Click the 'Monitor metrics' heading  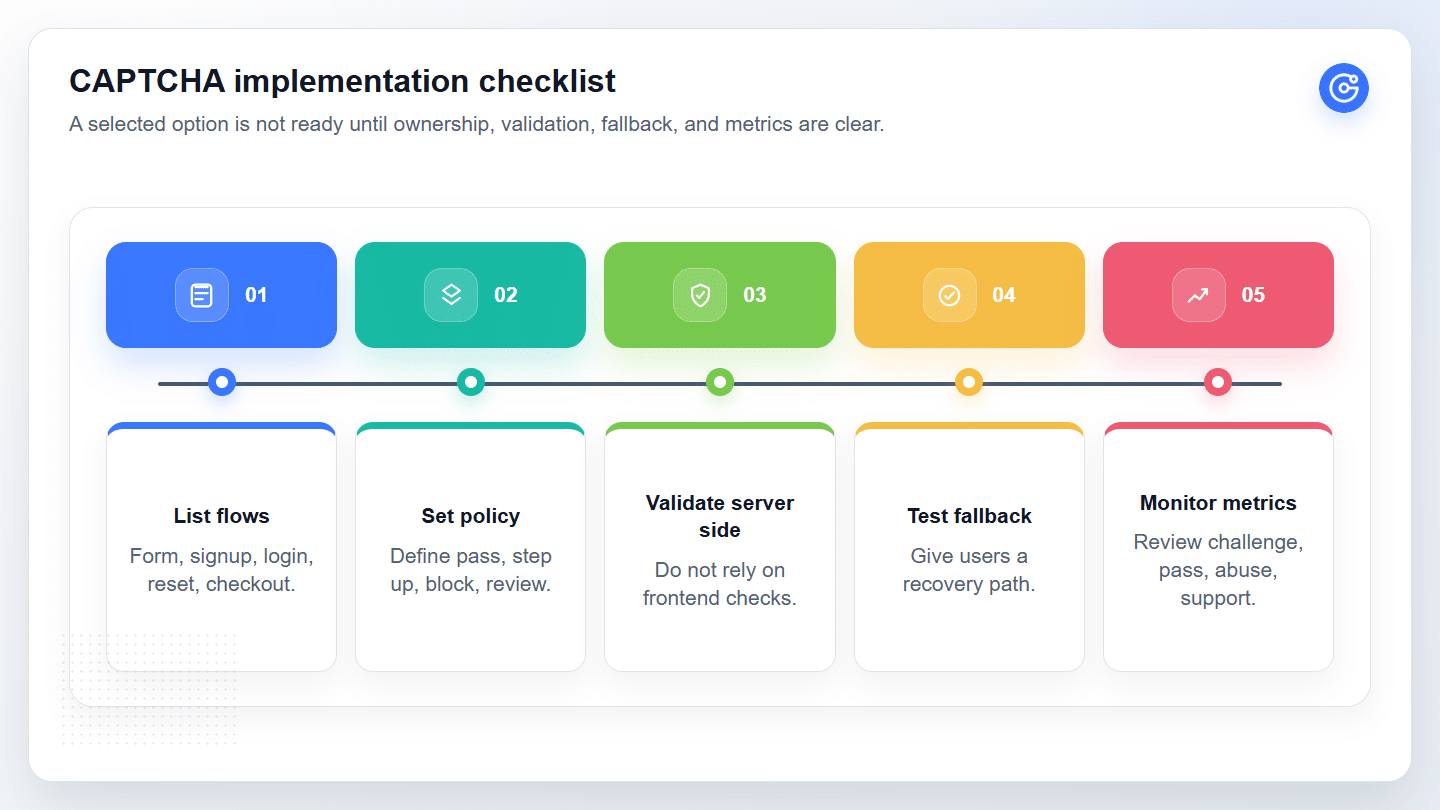[x=1218, y=503]
